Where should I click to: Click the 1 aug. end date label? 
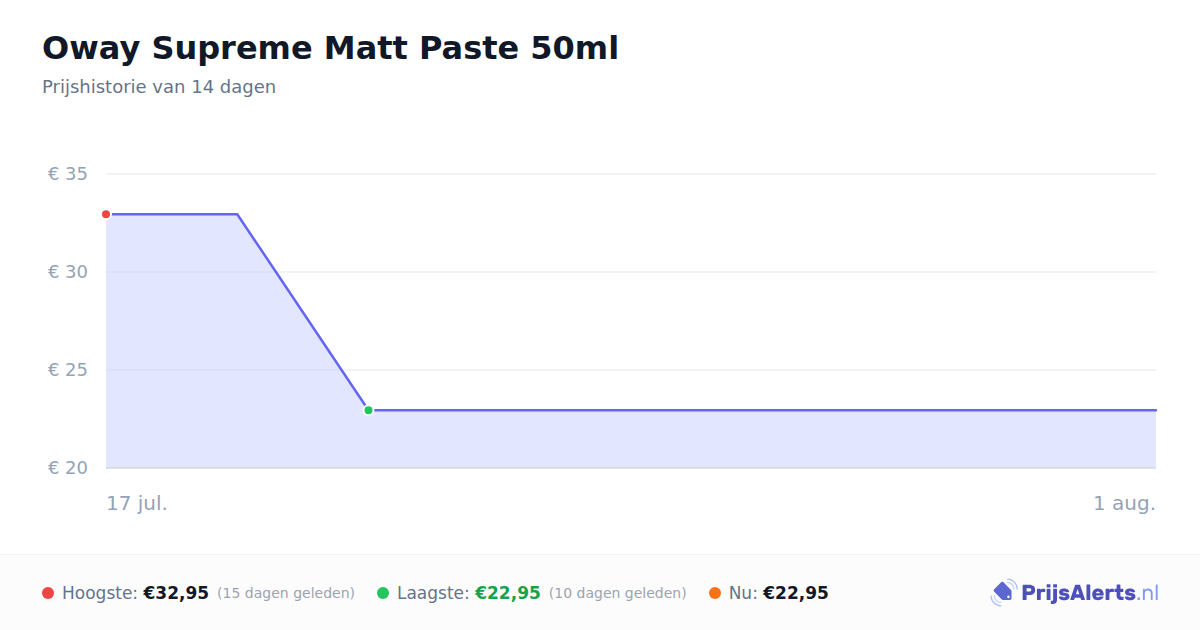click(x=1124, y=503)
